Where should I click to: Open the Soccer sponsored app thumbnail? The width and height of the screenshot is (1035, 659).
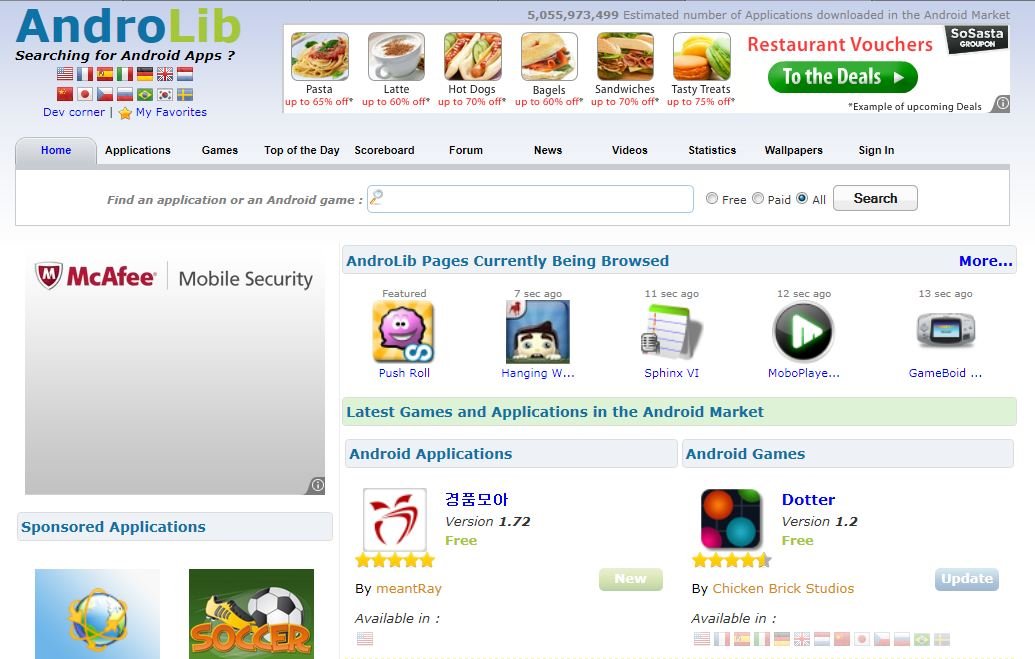(x=251, y=613)
